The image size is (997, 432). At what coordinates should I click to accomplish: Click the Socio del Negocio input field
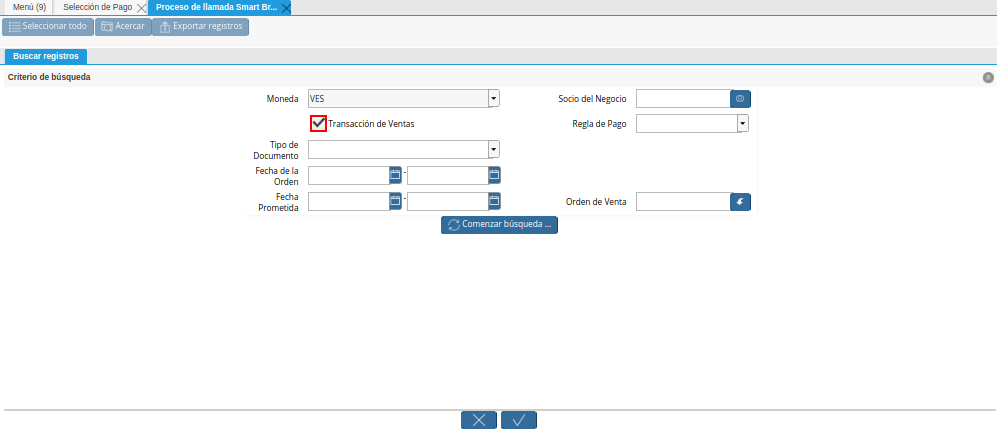click(684, 99)
